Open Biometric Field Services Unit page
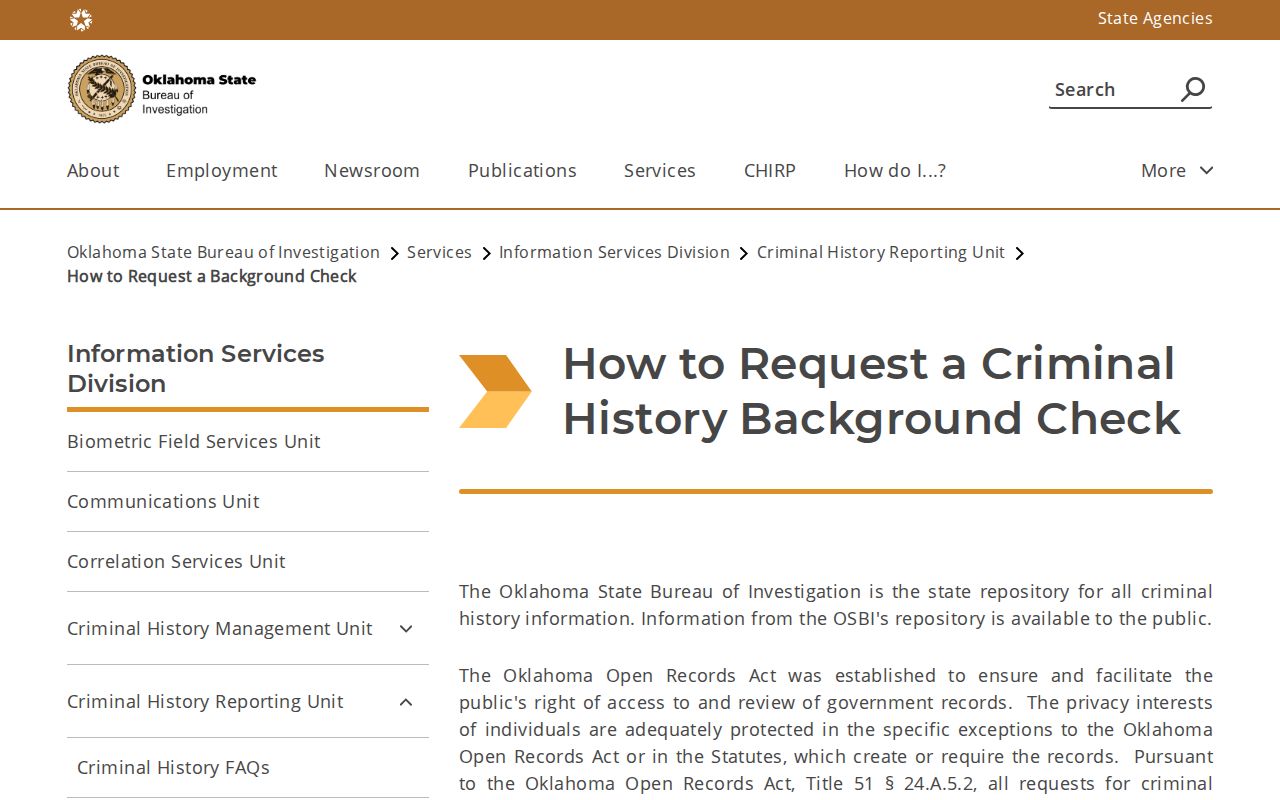 click(x=194, y=441)
